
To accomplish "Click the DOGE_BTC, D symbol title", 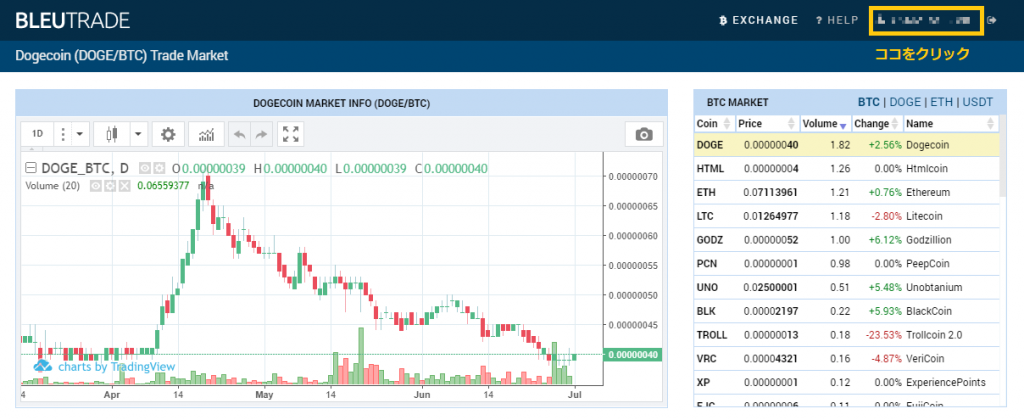I will [83, 169].
